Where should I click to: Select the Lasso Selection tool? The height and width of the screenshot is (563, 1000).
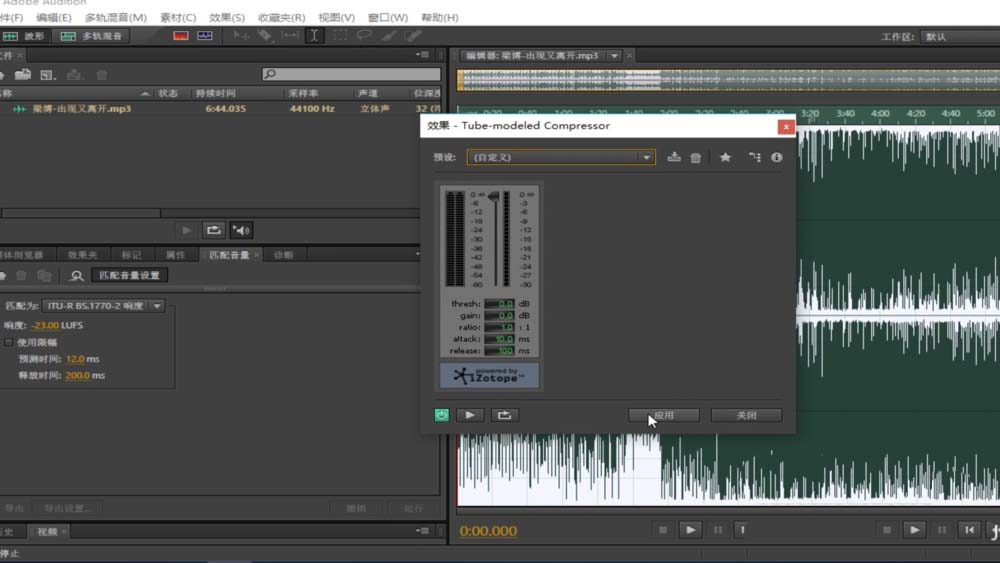364,36
